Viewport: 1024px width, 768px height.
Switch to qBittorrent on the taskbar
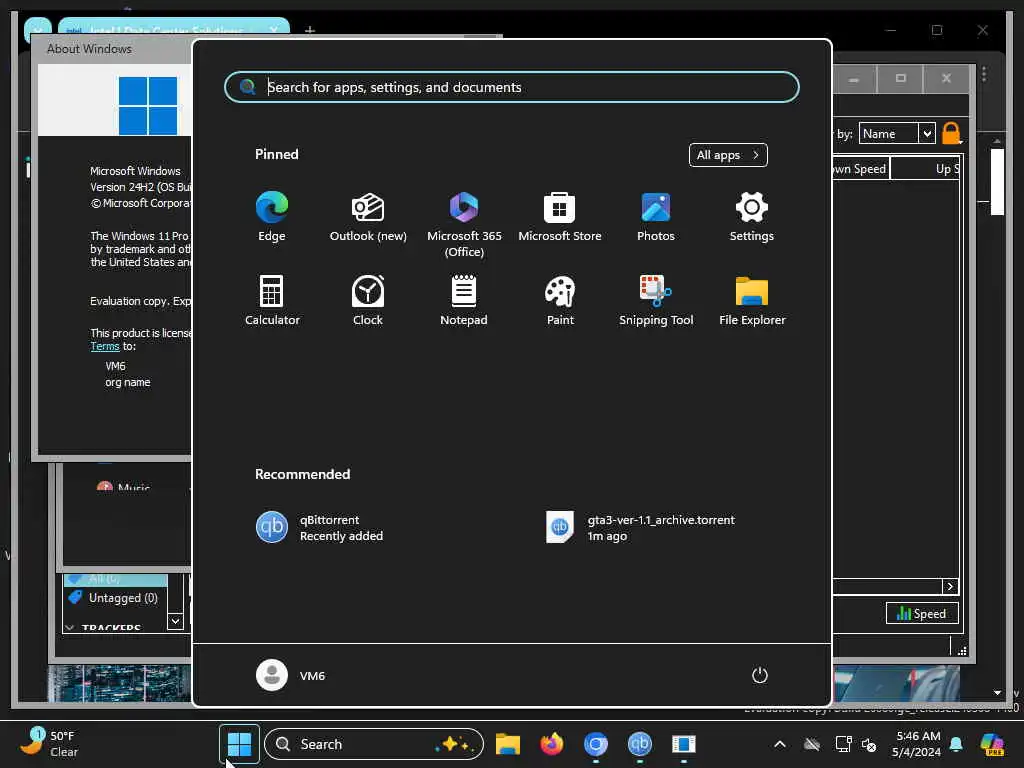pyautogui.click(x=639, y=744)
